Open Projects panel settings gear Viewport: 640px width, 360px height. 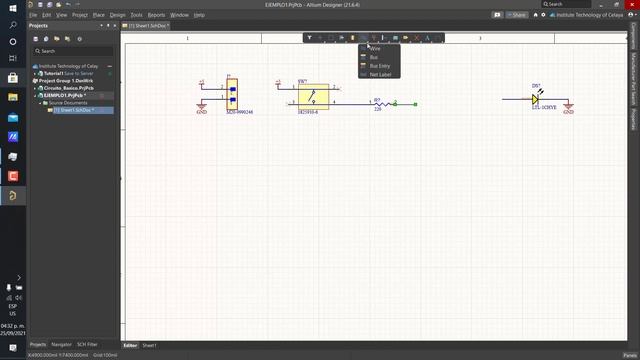pos(80,39)
